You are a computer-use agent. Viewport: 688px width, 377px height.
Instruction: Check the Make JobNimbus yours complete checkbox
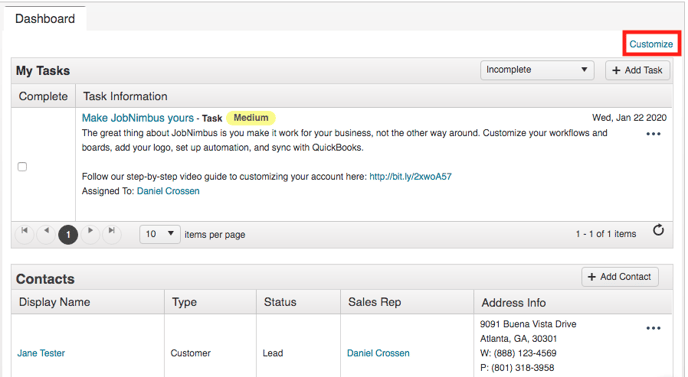22,166
